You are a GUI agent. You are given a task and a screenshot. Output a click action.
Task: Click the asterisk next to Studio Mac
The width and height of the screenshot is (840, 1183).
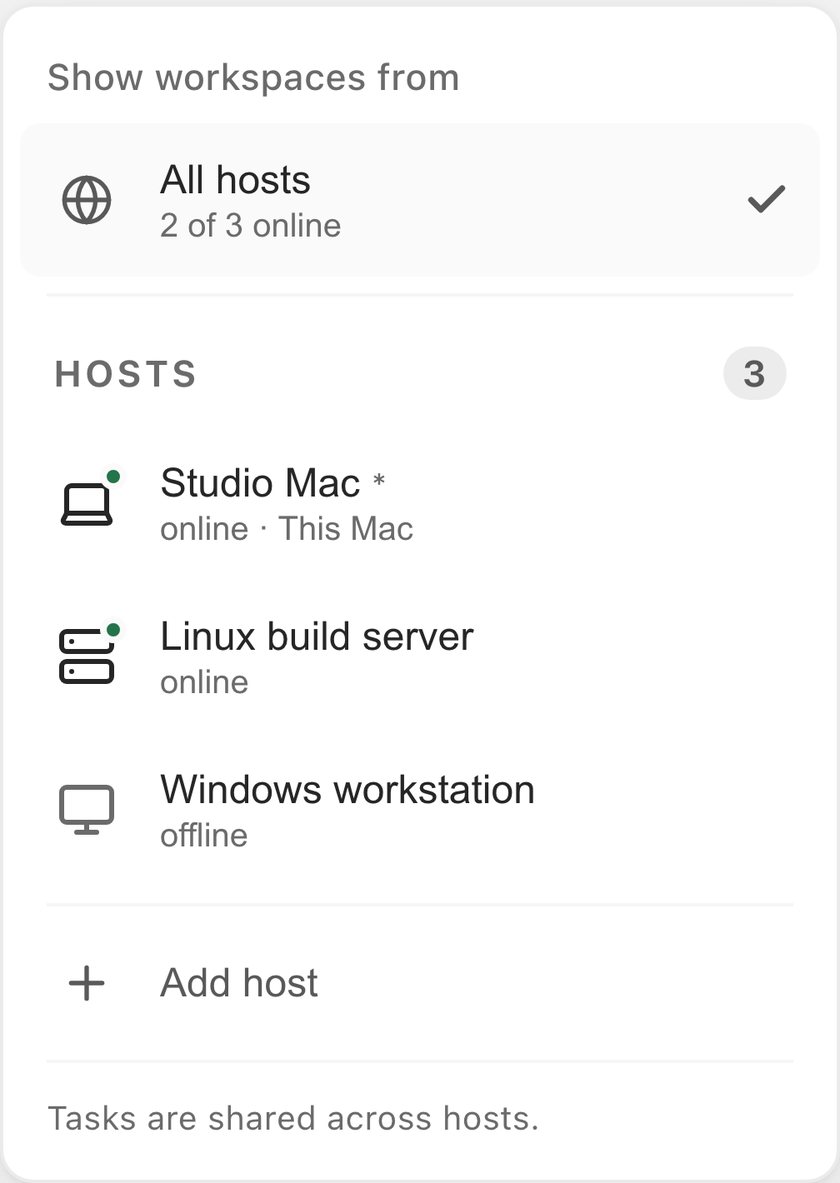click(x=379, y=479)
